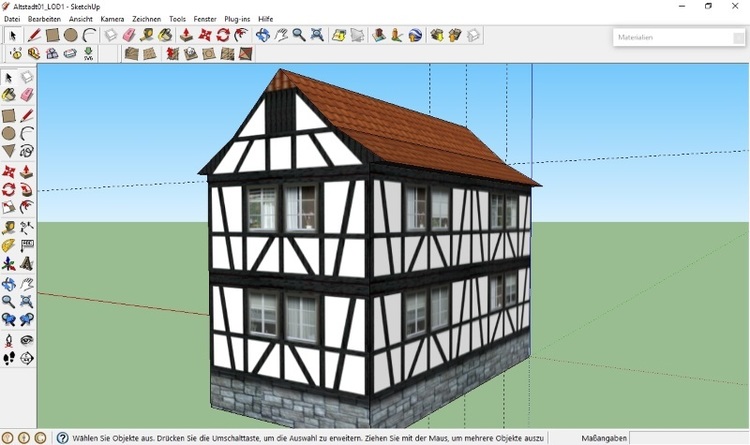Go to the Next camera view
This screenshot has width=750, height=445.
tap(26, 319)
